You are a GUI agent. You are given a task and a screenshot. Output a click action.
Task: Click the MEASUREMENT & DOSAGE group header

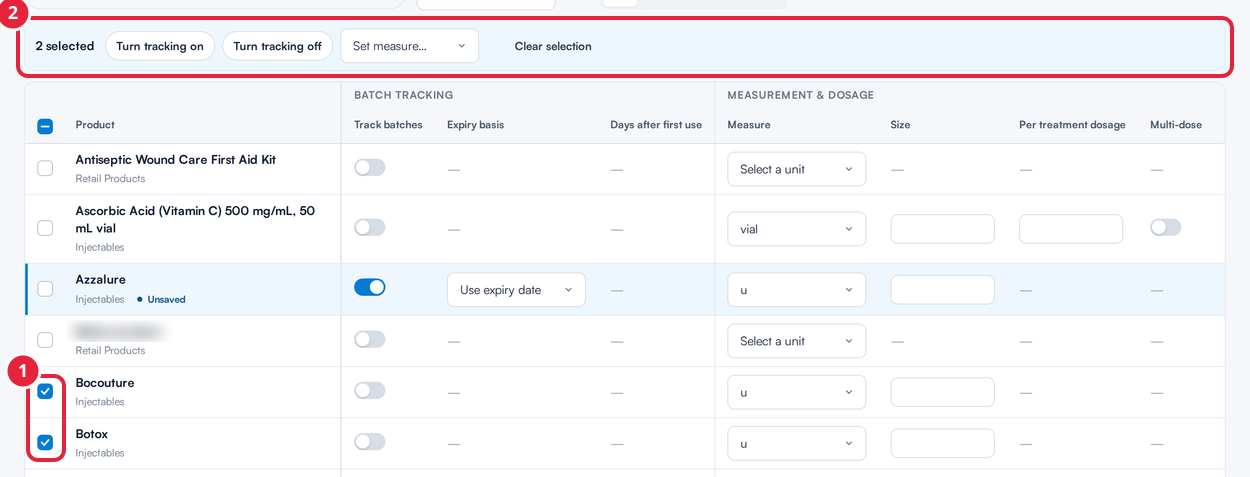tap(801, 95)
